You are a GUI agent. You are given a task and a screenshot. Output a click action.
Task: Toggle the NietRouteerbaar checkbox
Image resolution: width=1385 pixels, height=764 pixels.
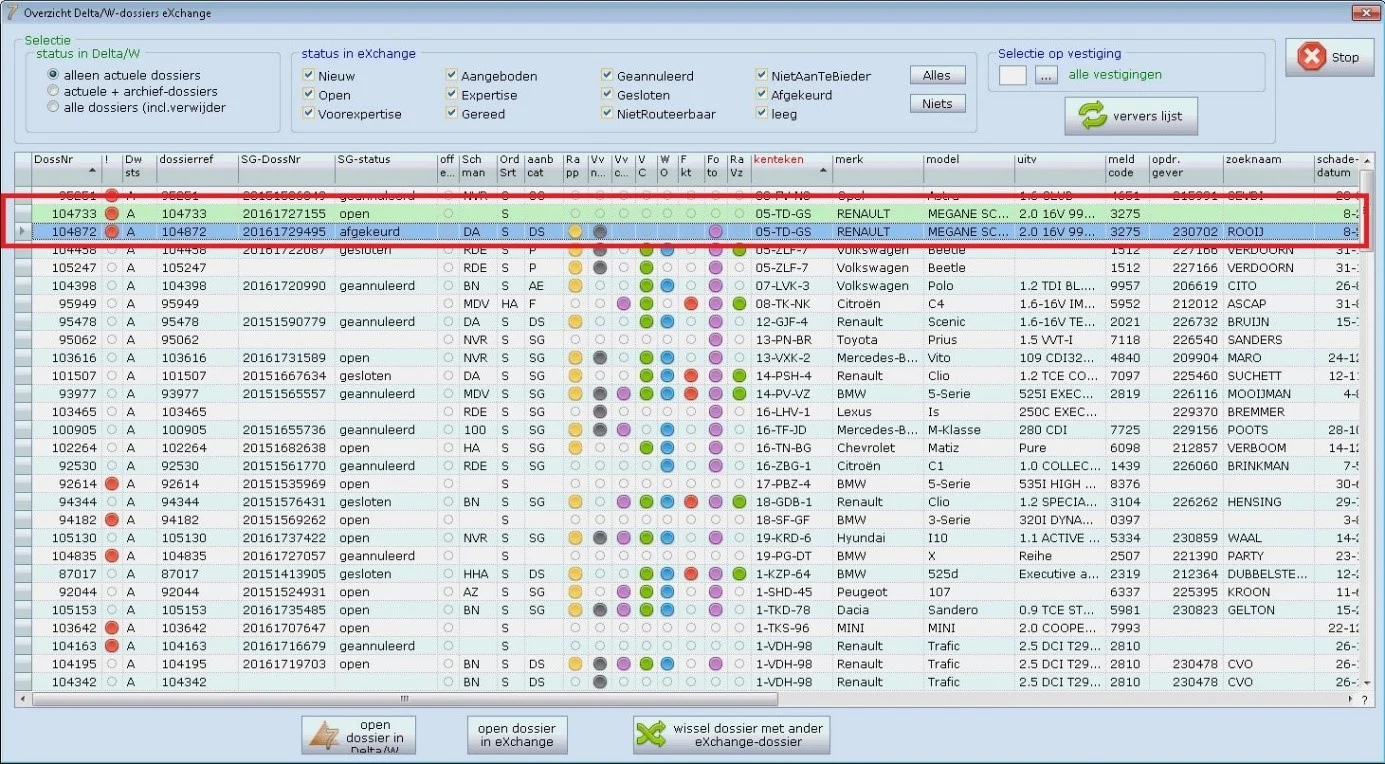[608, 114]
